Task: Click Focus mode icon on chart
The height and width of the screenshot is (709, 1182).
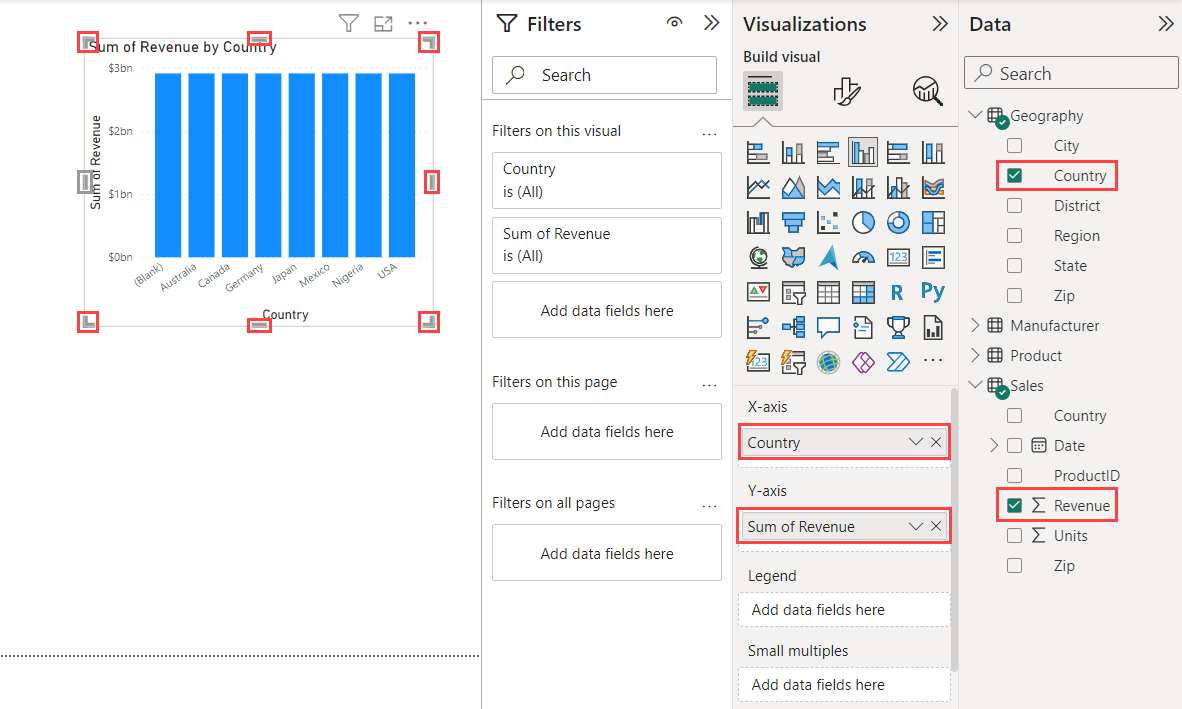Action: [383, 23]
